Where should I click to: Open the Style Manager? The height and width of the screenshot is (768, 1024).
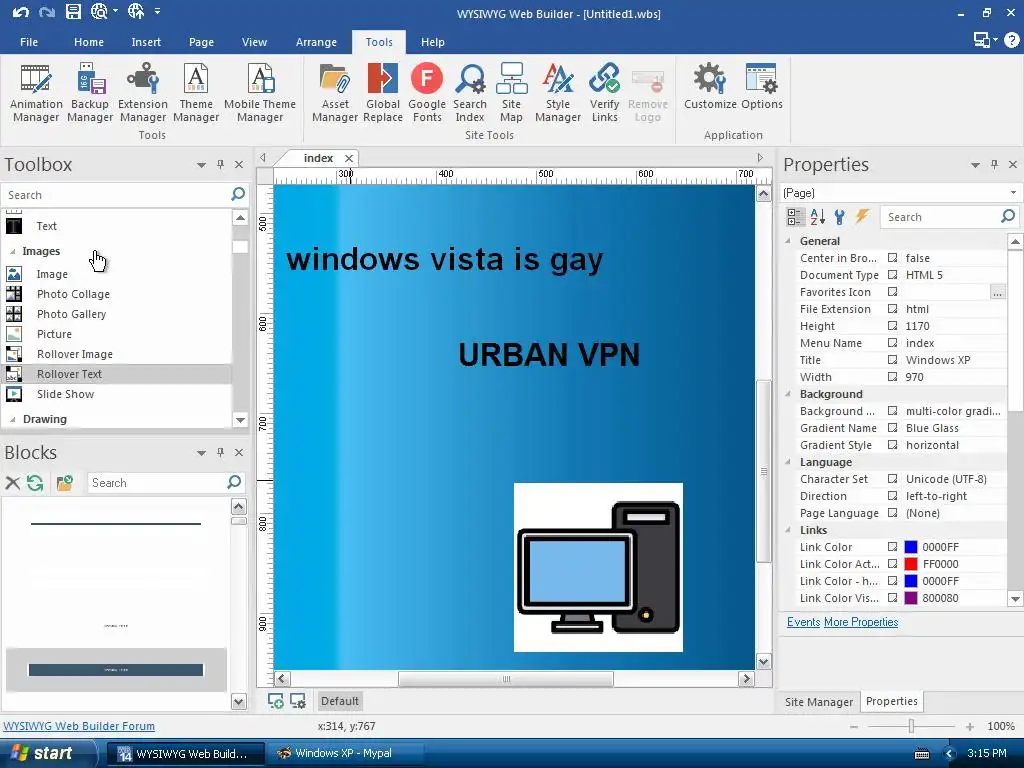558,93
